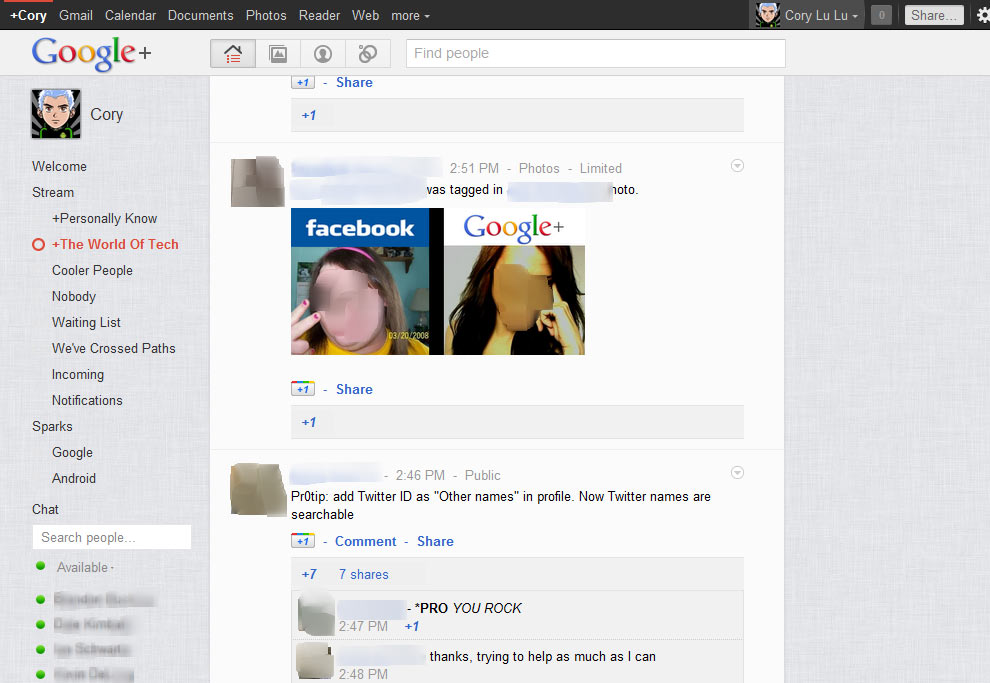The width and height of the screenshot is (990, 683).
Task: Click Cory's avatar in the top black bar
Action: (x=768, y=15)
